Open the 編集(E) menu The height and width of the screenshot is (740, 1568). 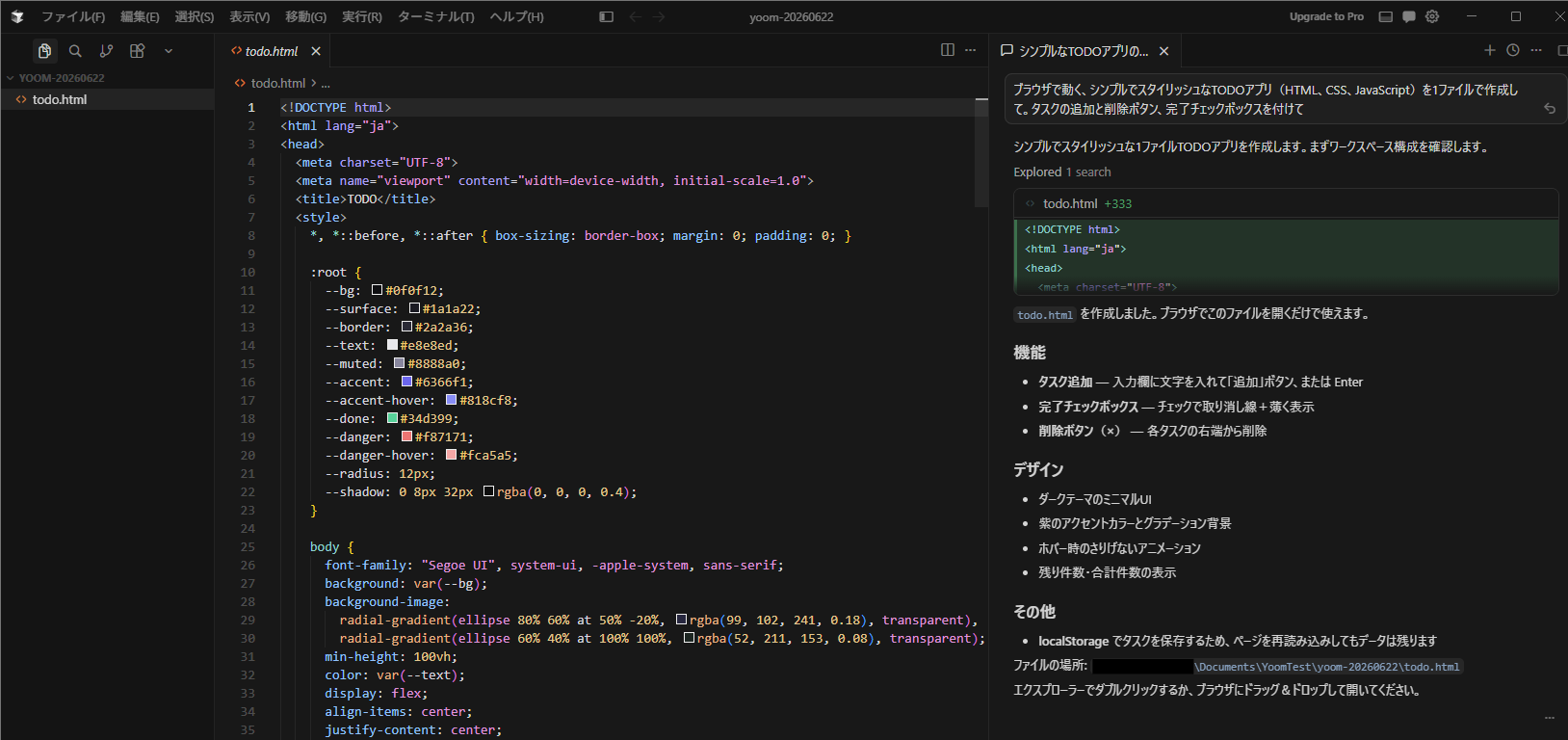click(140, 16)
